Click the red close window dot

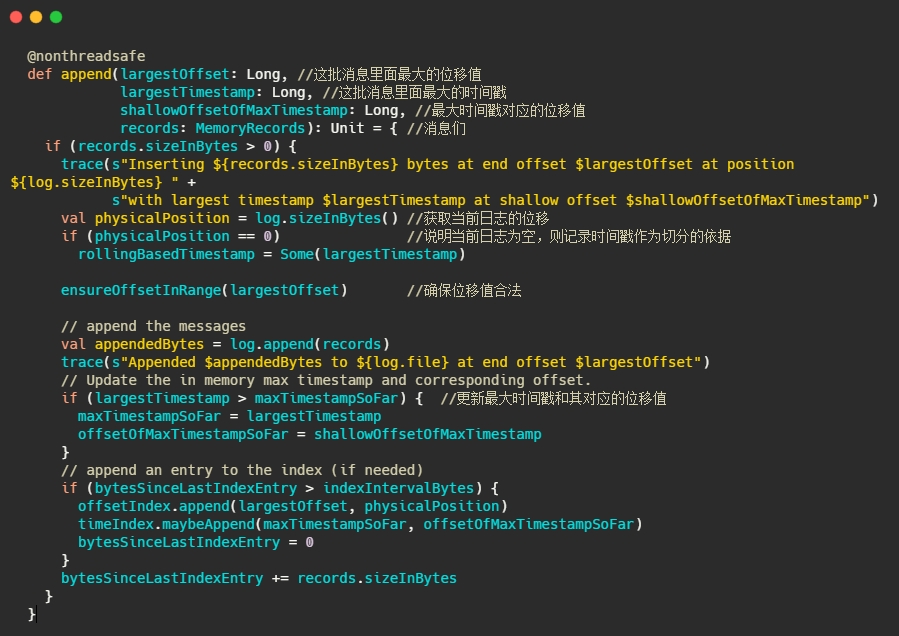tap(16, 17)
